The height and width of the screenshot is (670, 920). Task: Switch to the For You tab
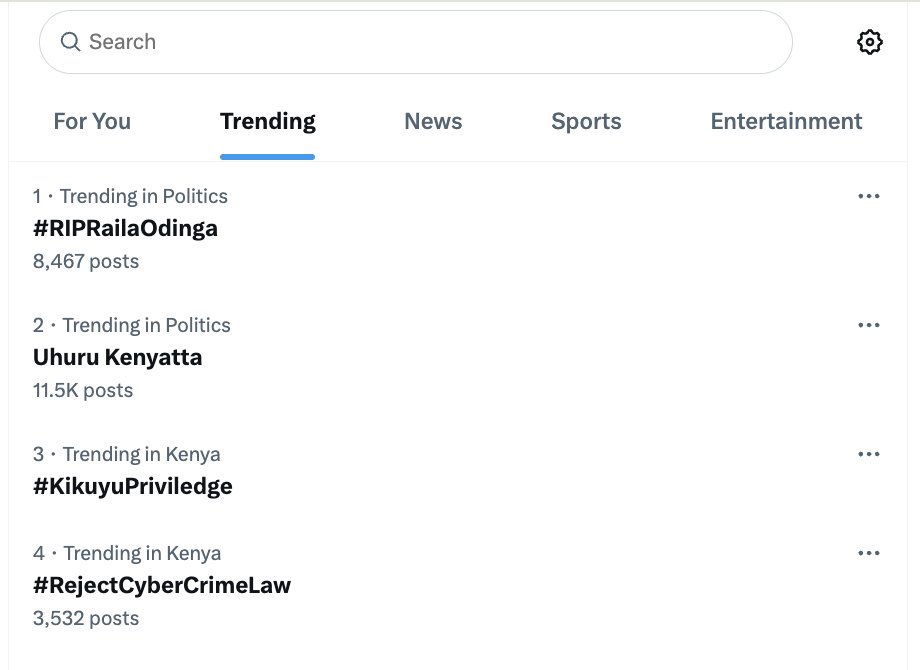pyautogui.click(x=92, y=121)
